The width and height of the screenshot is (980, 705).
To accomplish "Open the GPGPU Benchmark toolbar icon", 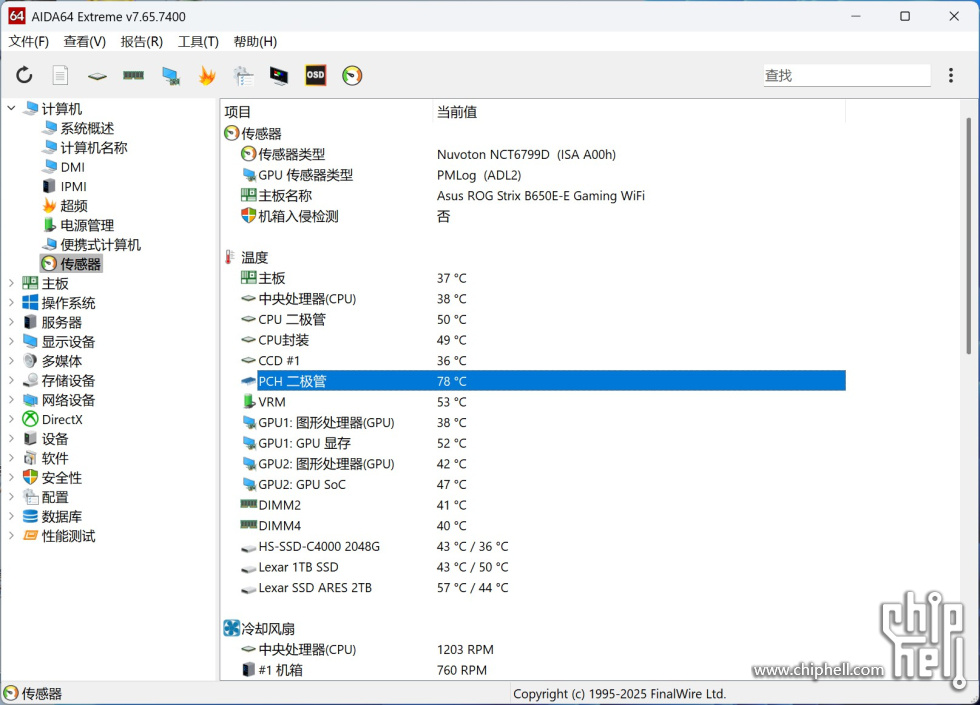I will point(170,76).
